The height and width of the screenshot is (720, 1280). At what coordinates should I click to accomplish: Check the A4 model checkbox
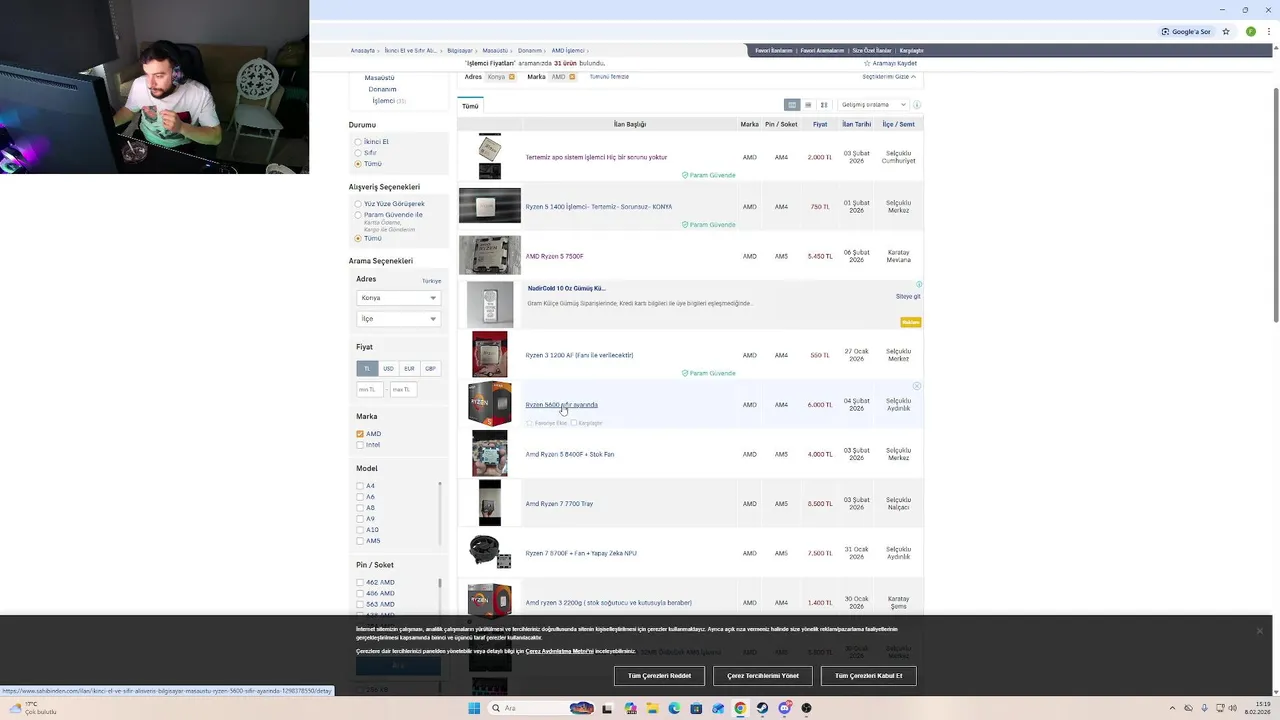(360, 486)
